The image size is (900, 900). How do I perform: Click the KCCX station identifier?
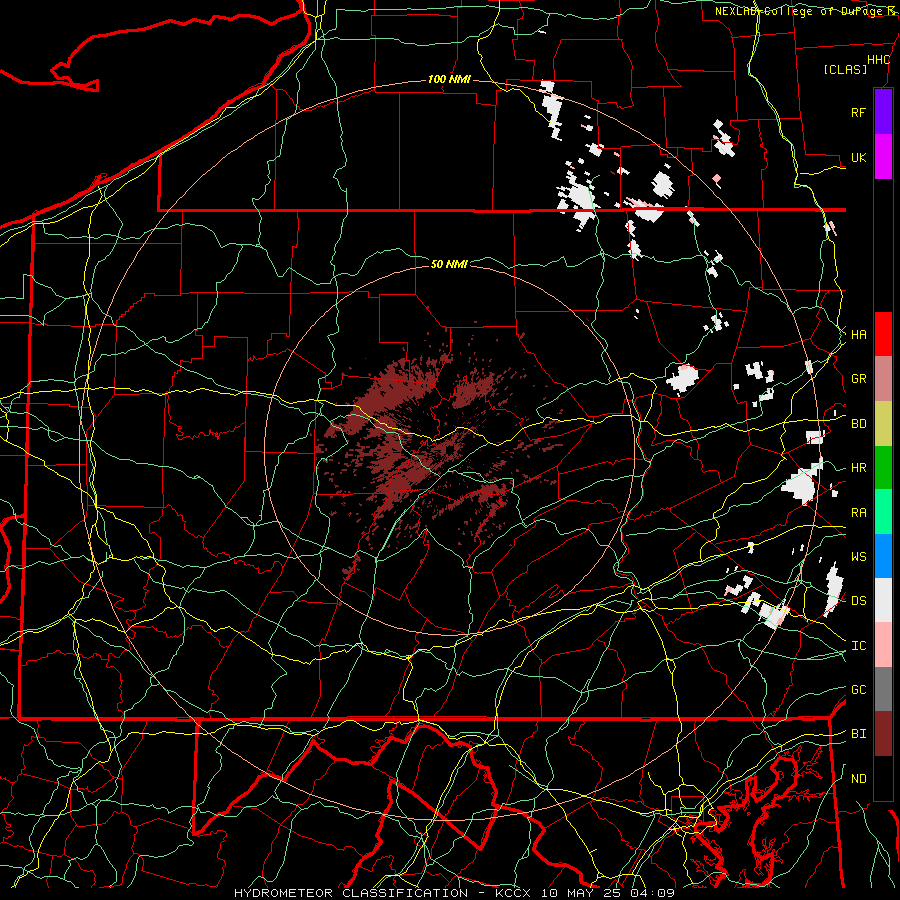click(513, 893)
